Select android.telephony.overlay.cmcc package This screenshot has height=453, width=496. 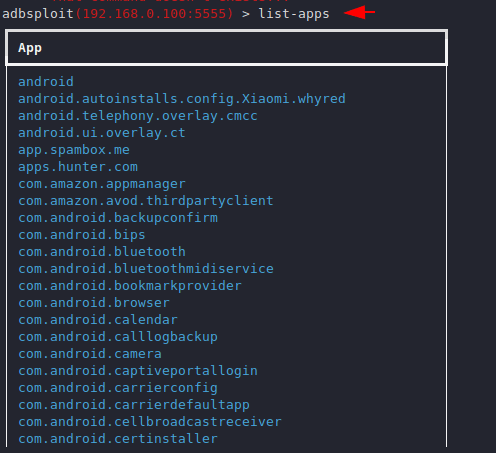[x=138, y=116]
